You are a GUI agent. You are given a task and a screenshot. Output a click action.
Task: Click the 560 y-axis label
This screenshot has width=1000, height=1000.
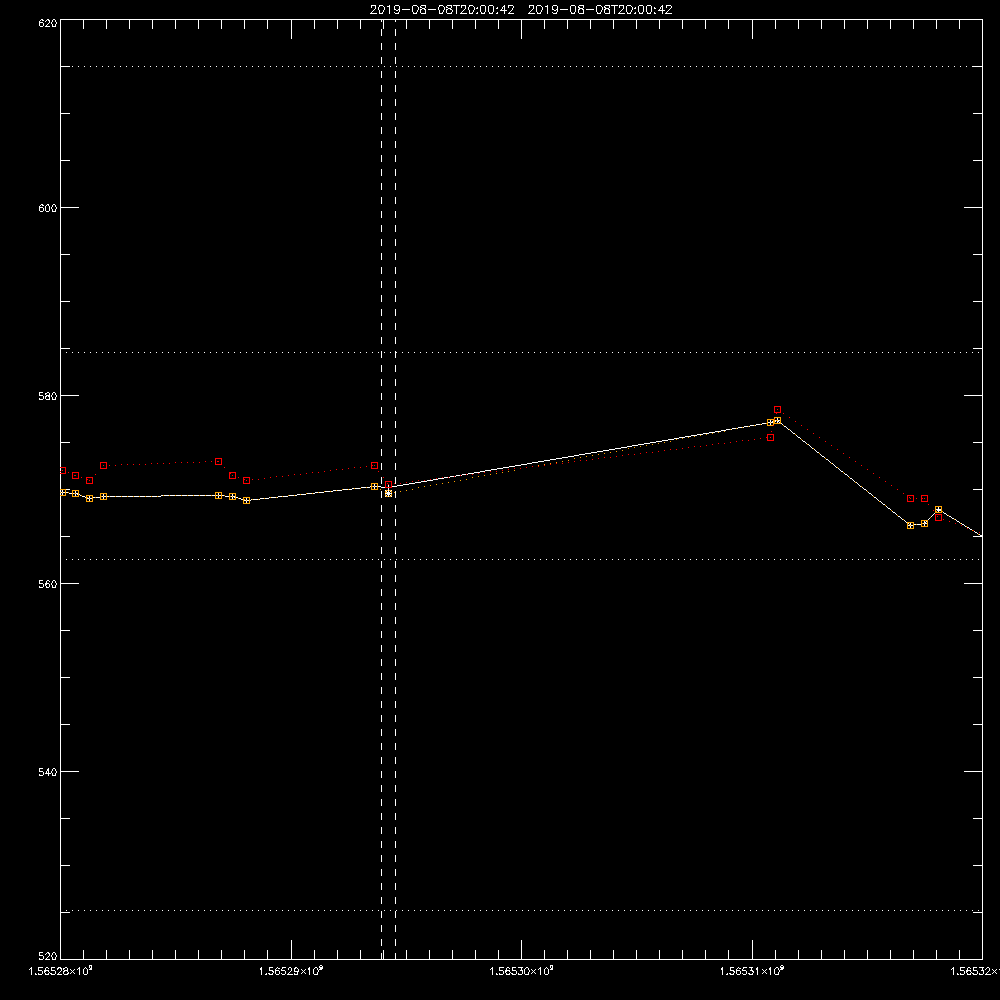pos(48,584)
